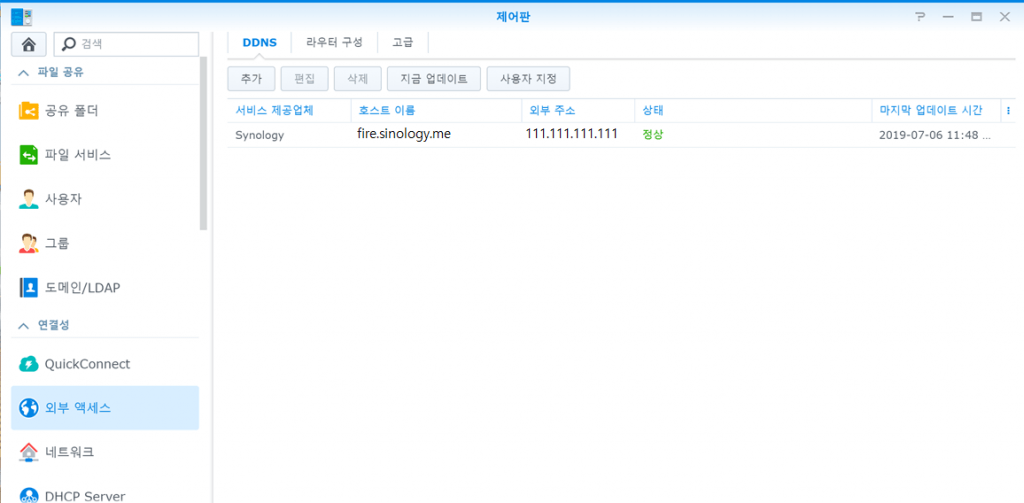Minimize the 제어판 window
Viewport: 1024px width, 503px height.
pos(949,17)
